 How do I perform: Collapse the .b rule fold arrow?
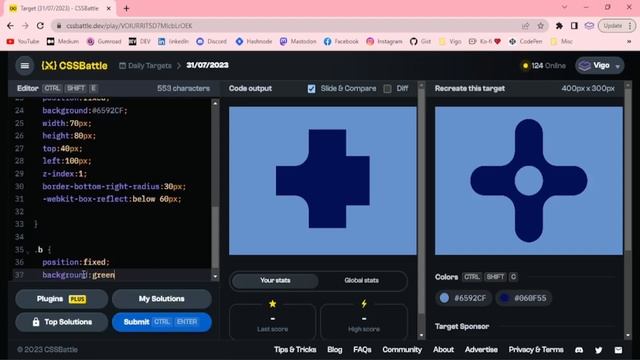coord(28,251)
